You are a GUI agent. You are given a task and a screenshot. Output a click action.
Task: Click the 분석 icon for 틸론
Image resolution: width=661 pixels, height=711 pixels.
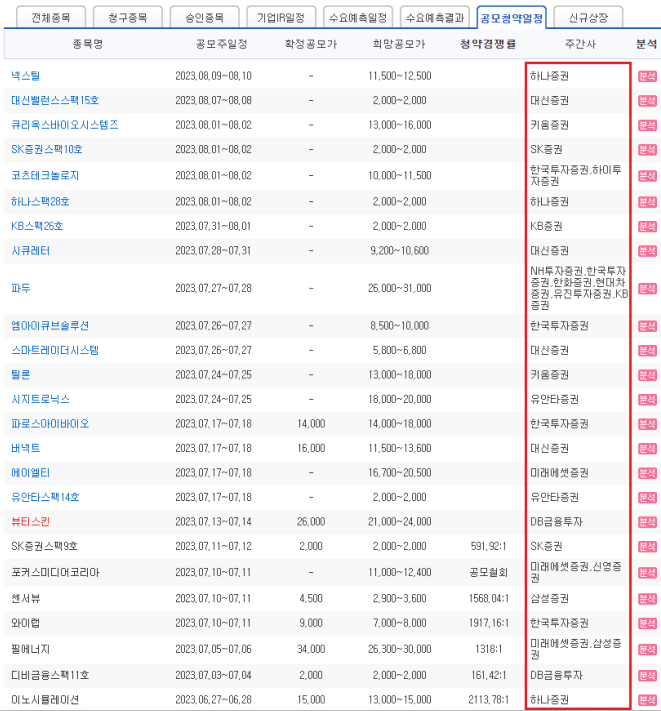coord(647,375)
